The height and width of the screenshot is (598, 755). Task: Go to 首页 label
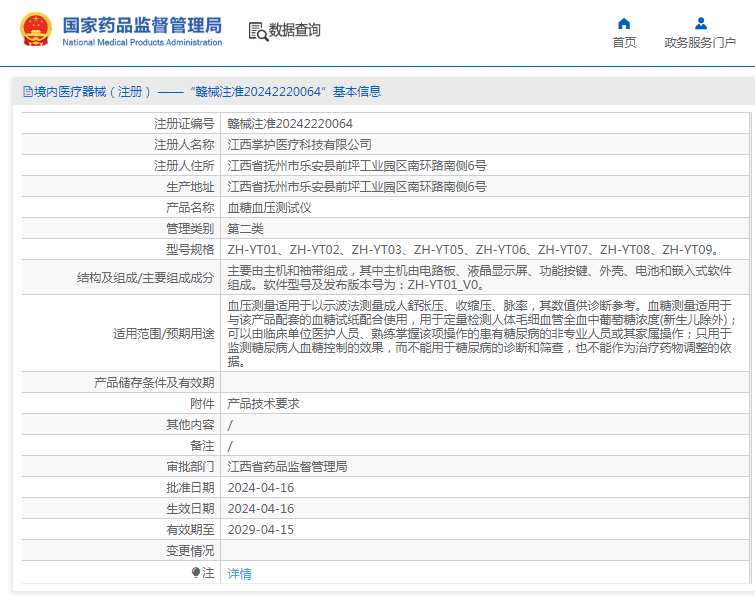[x=624, y=43]
